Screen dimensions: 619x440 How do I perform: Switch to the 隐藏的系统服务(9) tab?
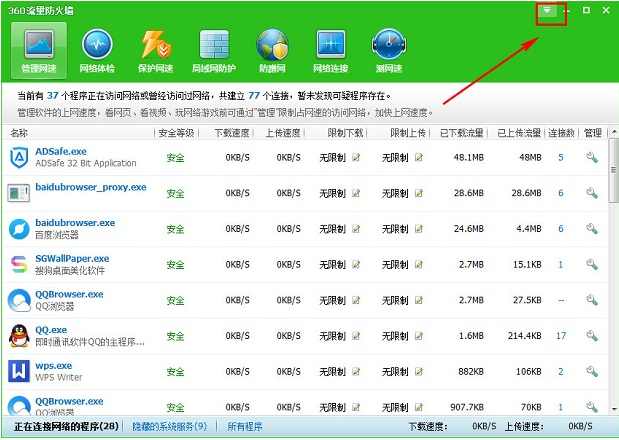tap(170, 427)
